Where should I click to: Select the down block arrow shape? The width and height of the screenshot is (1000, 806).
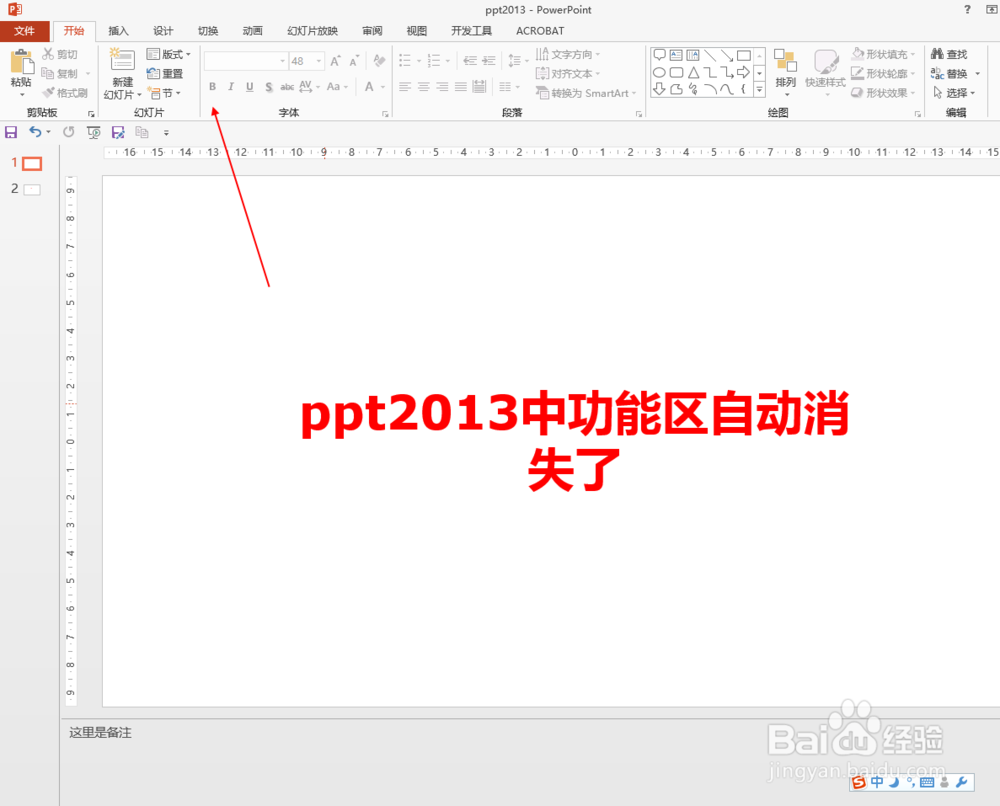[x=660, y=89]
